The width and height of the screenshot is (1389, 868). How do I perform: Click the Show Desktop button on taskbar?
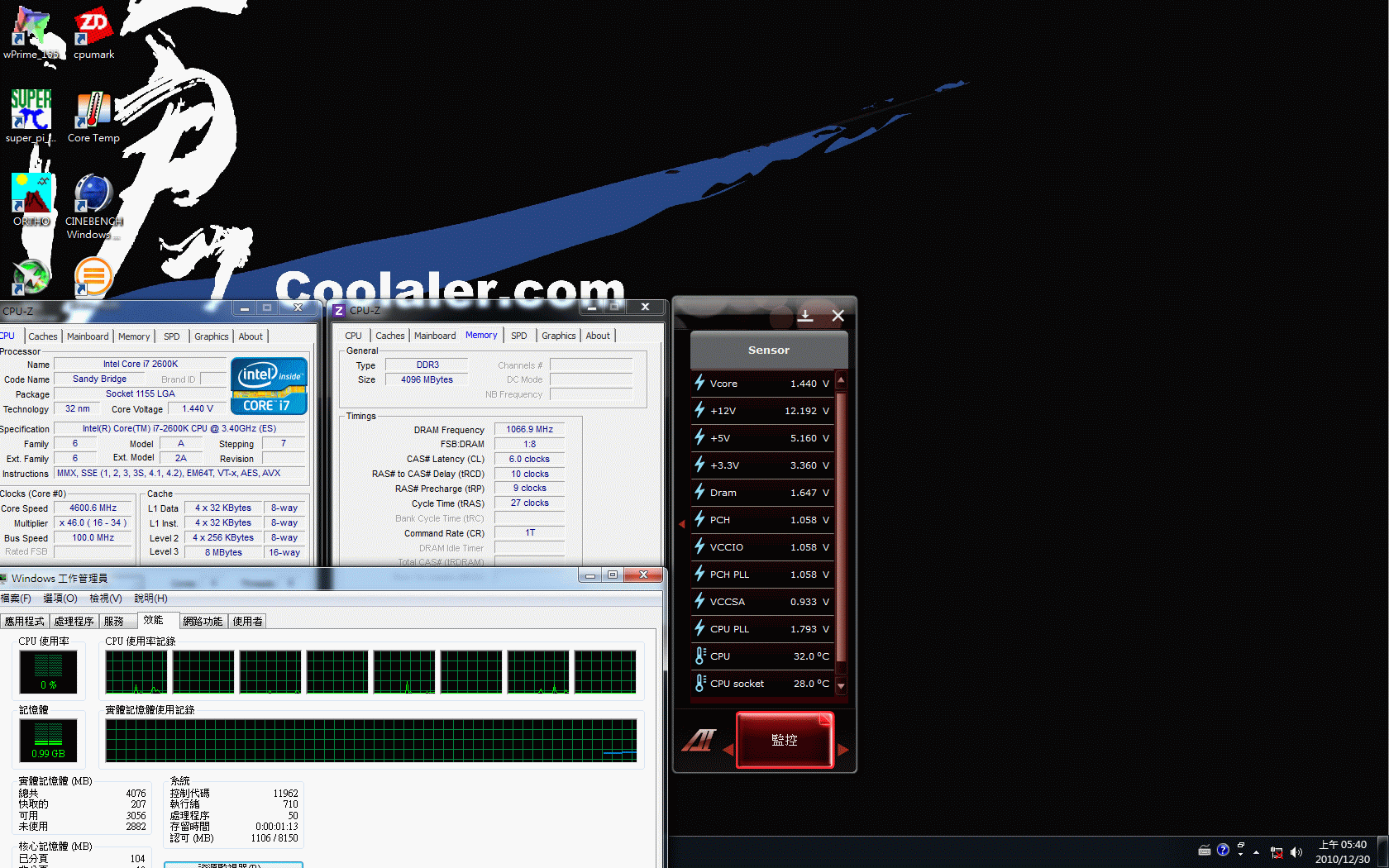pos(1383,851)
